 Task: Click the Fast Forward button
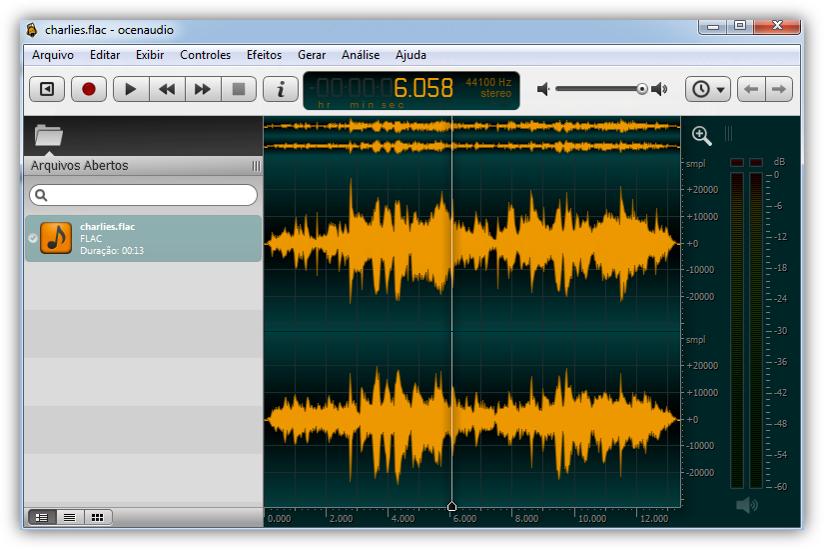coord(203,89)
